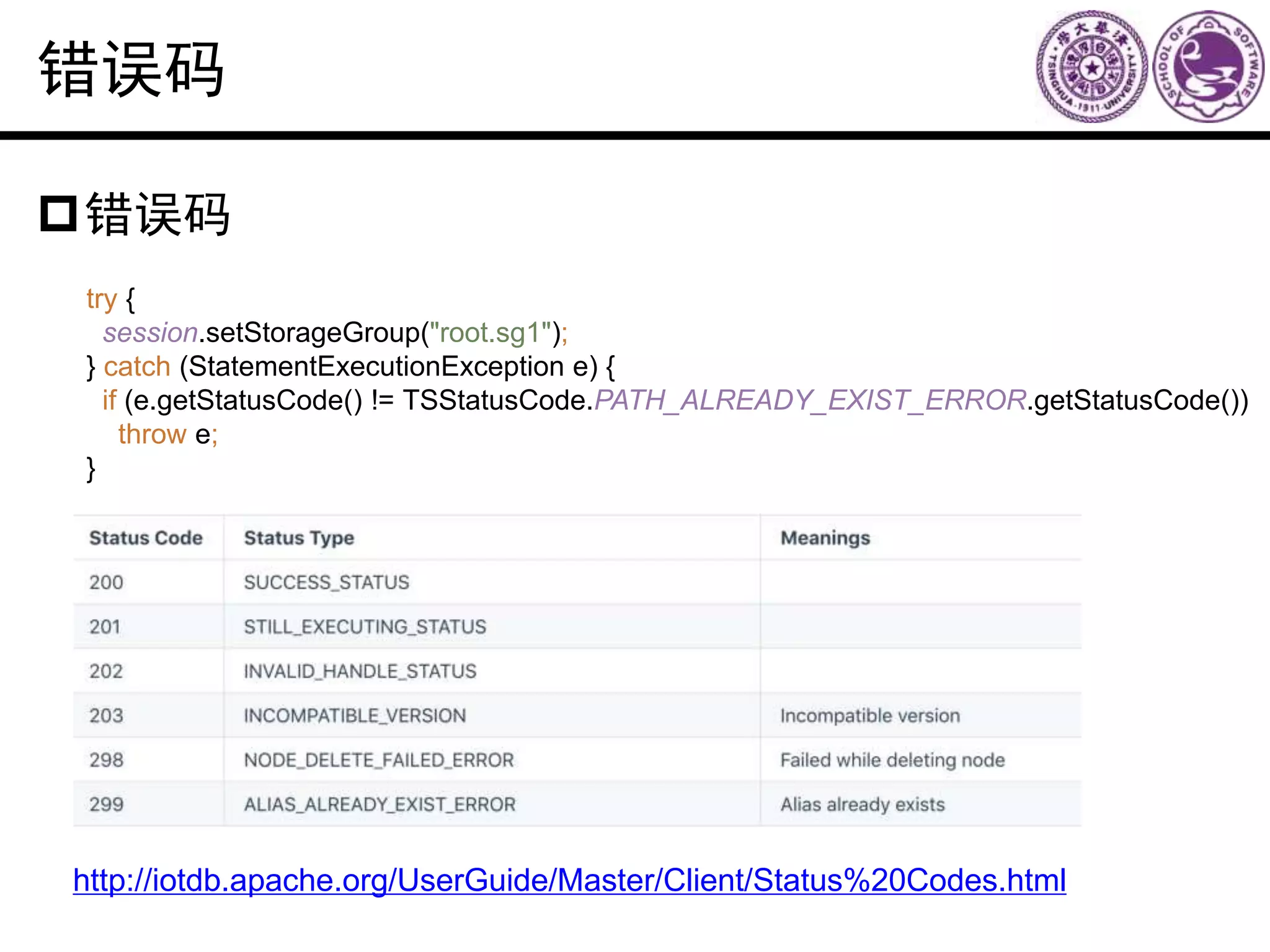
Task: Click the 'throw e;' code line
Action: click(168, 434)
